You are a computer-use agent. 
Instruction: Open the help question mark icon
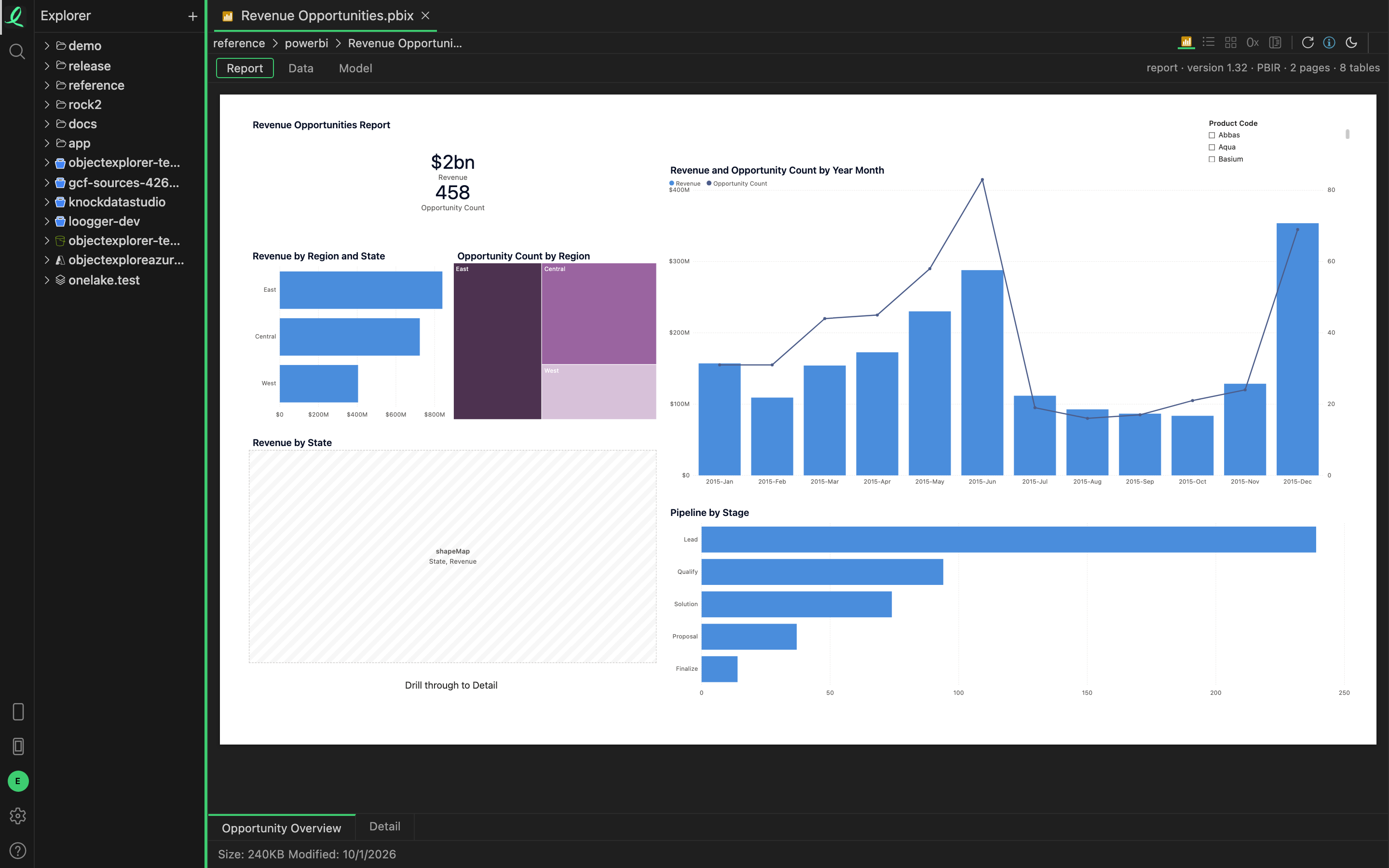18,850
